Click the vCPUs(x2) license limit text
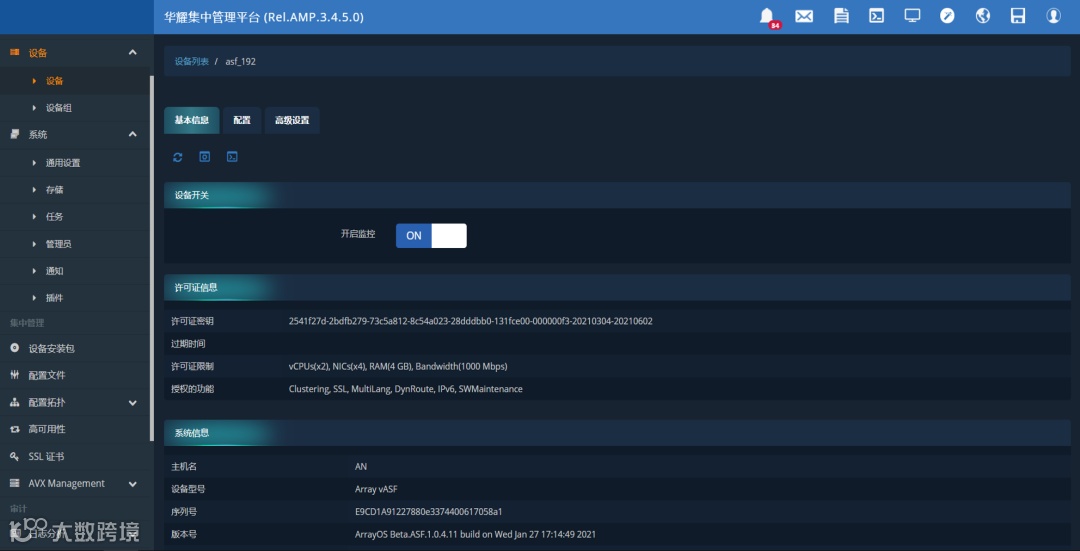Viewport: 1080px width, 551px height. pyautogui.click(x=398, y=366)
